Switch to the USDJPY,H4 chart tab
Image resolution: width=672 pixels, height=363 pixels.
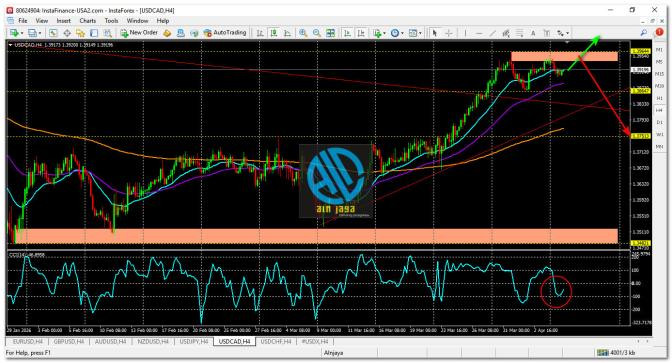[x=194, y=342]
